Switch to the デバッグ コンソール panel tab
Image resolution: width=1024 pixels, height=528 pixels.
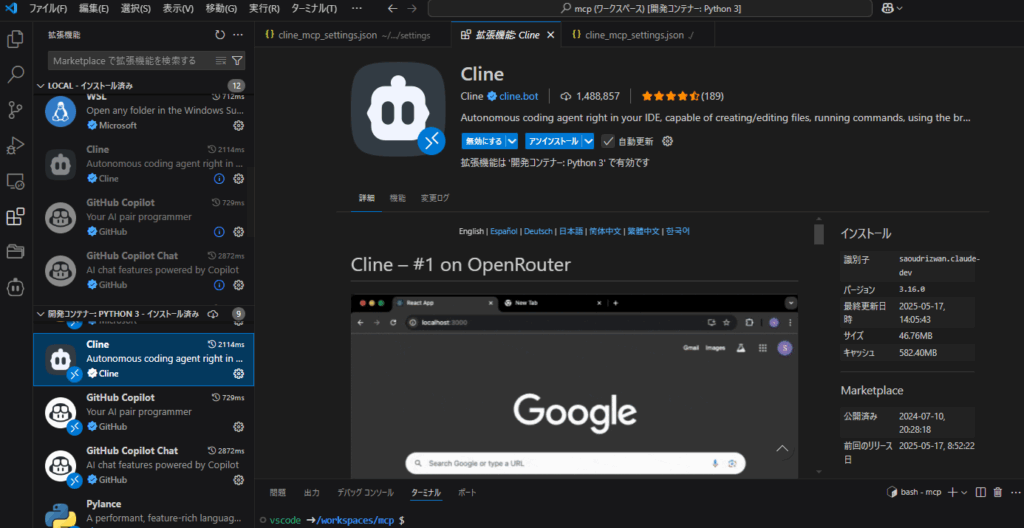click(x=365, y=493)
